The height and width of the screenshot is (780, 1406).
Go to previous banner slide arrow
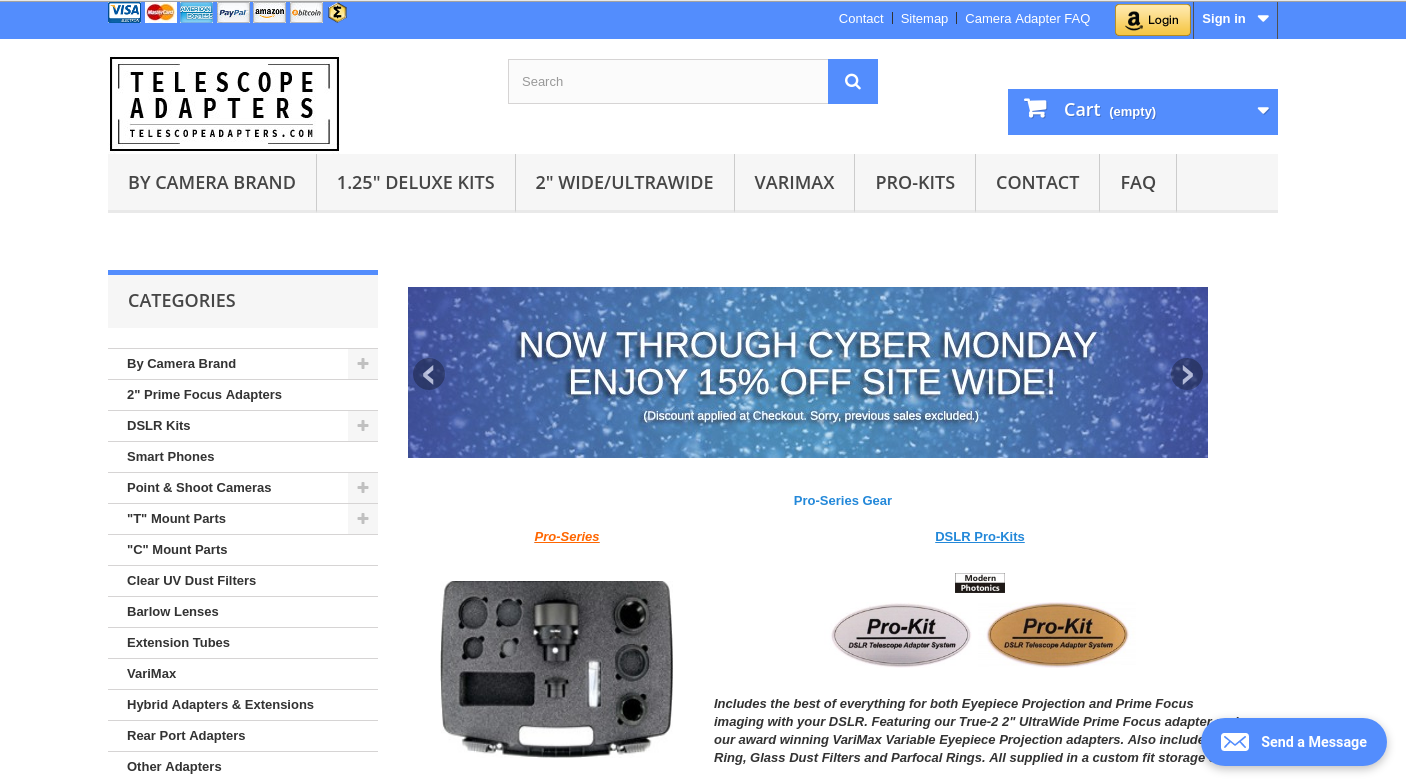point(429,375)
